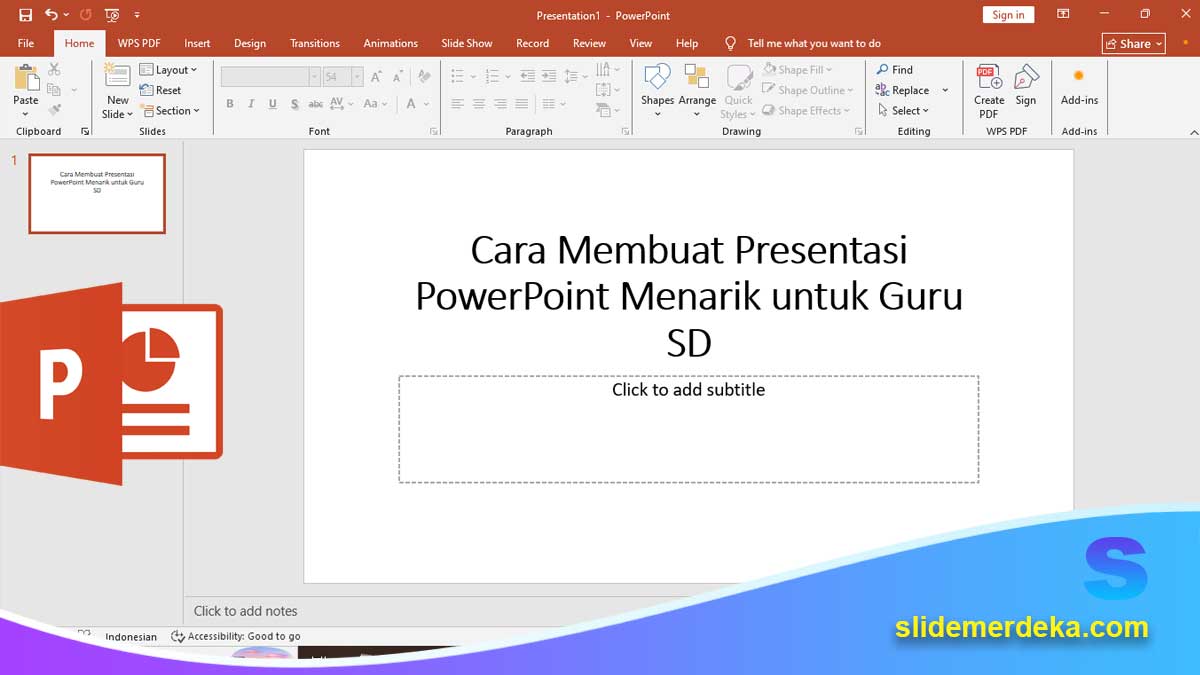This screenshot has height=675, width=1200.
Task: Undo the last action
Action: 51,15
